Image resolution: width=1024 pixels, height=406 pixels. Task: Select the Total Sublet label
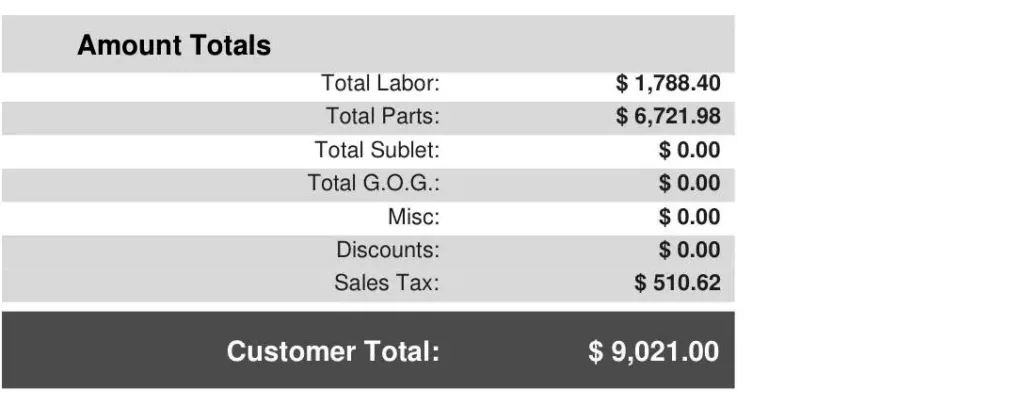pyautogui.click(x=377, y=150)
